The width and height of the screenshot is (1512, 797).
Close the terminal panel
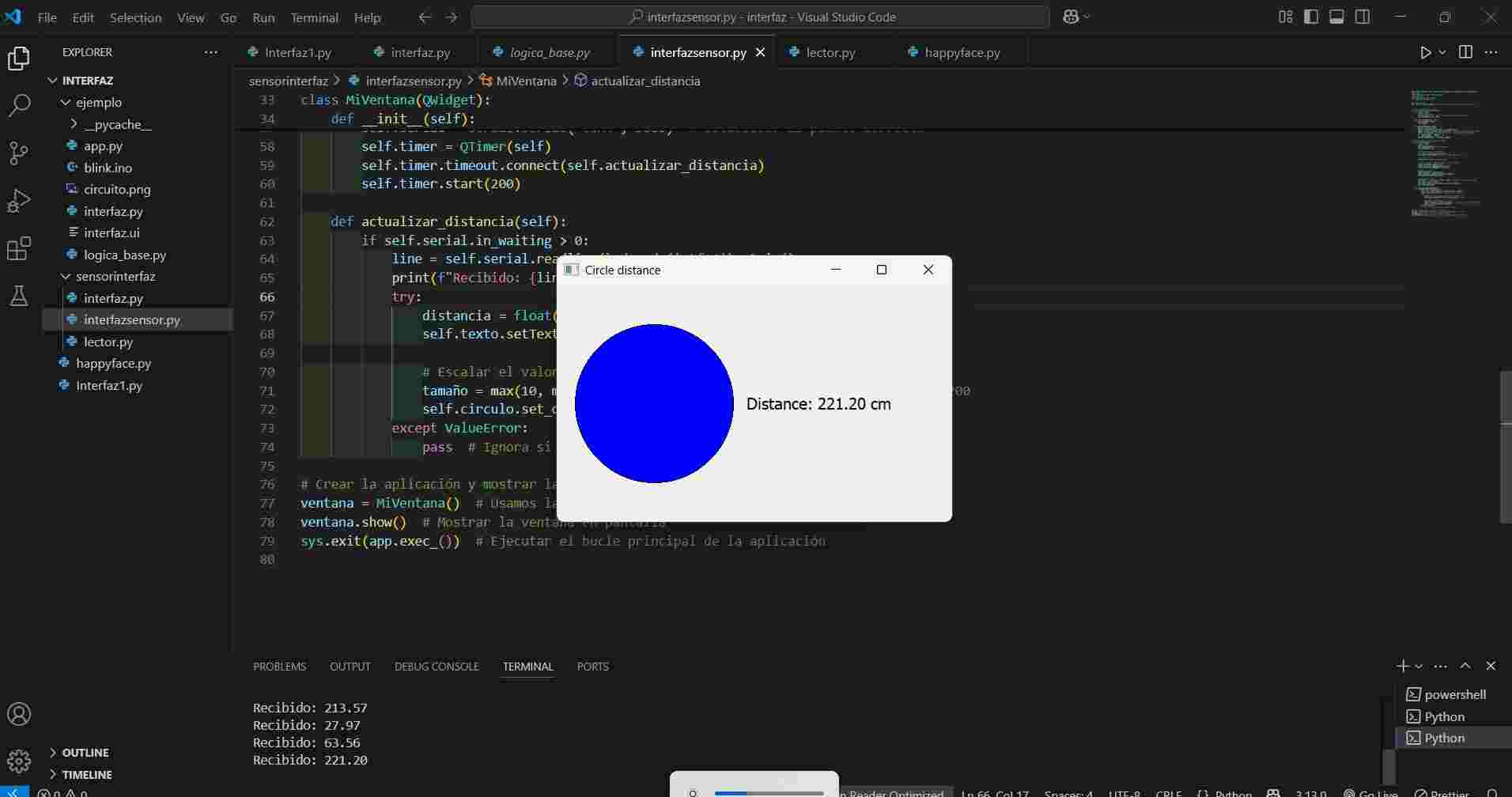click(1491, 667)
